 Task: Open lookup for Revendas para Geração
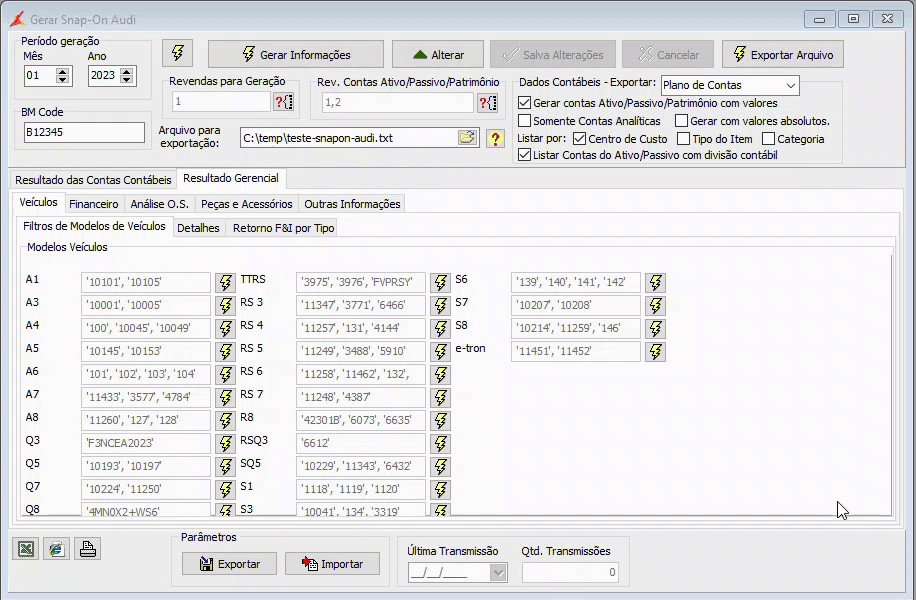[284, 102]
